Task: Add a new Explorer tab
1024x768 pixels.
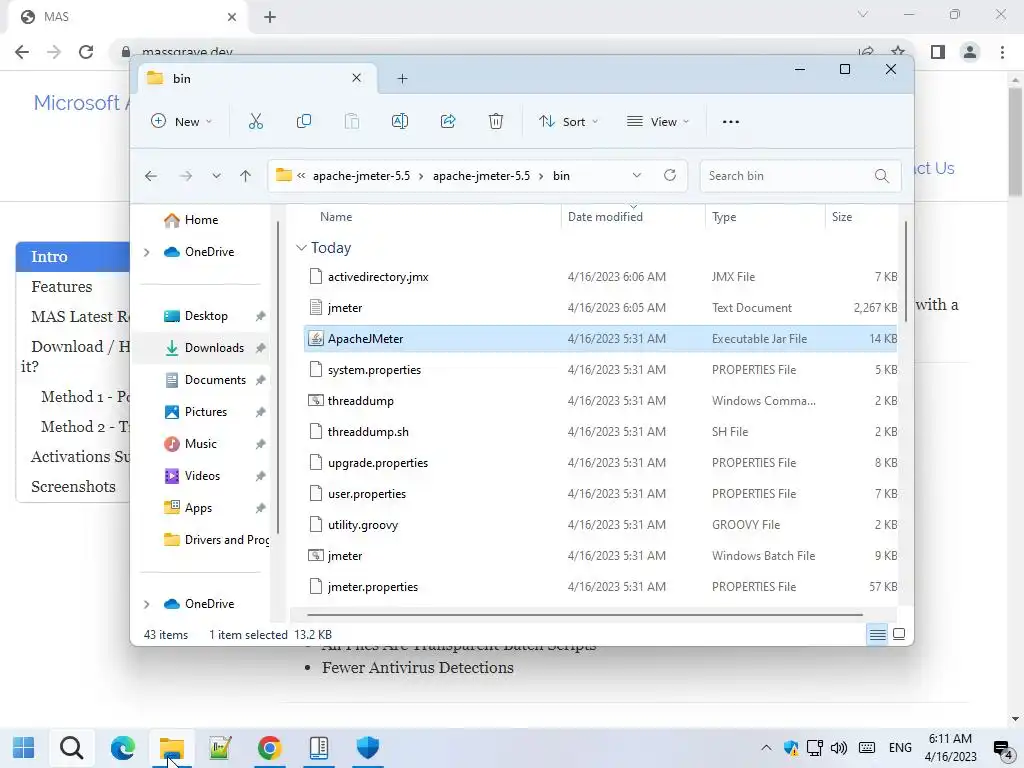Action: click(402, 78)
